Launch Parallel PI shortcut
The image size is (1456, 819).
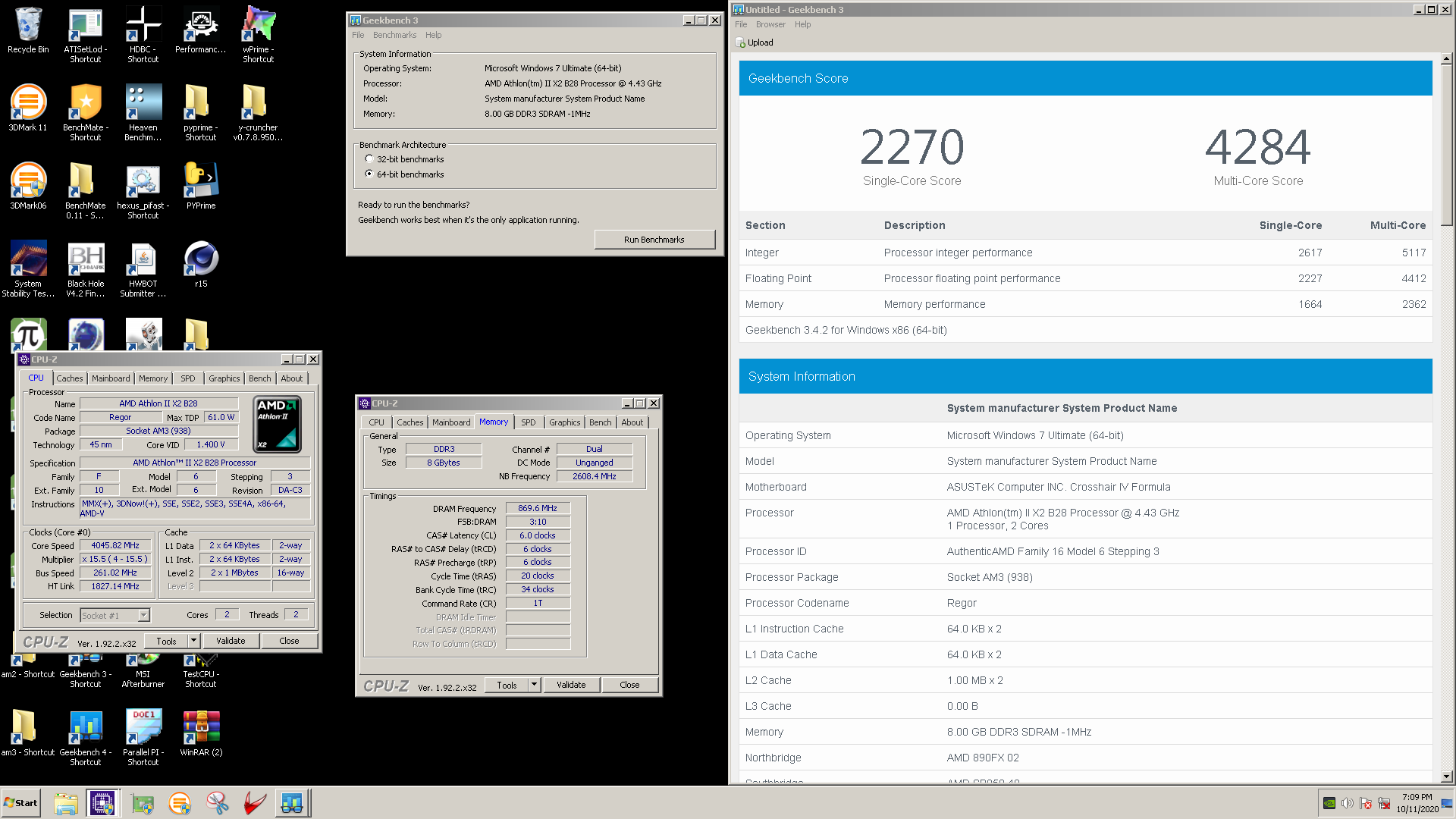click(x=143, y=737)
